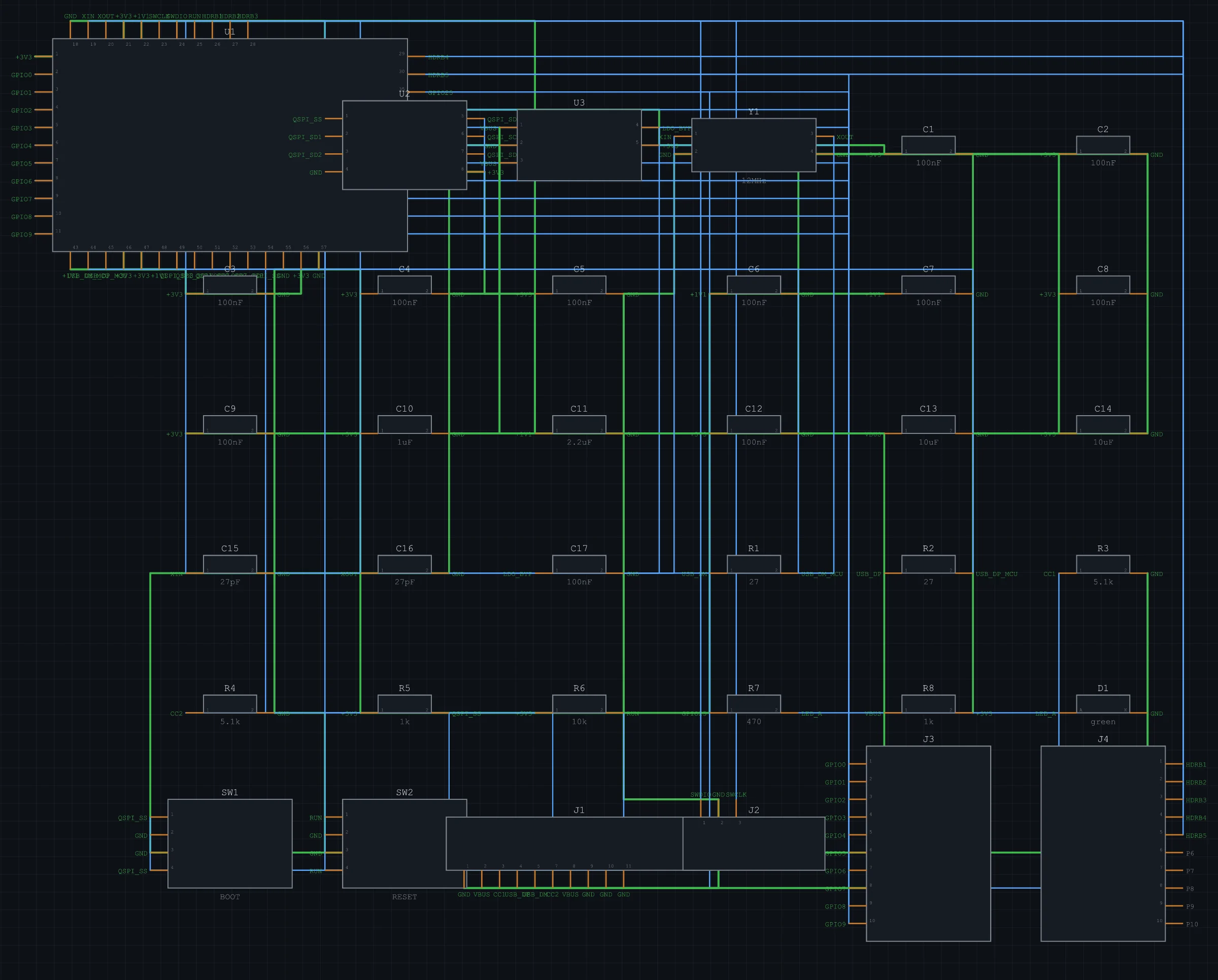Select capacitor C10 symbol

pos(404,424)
